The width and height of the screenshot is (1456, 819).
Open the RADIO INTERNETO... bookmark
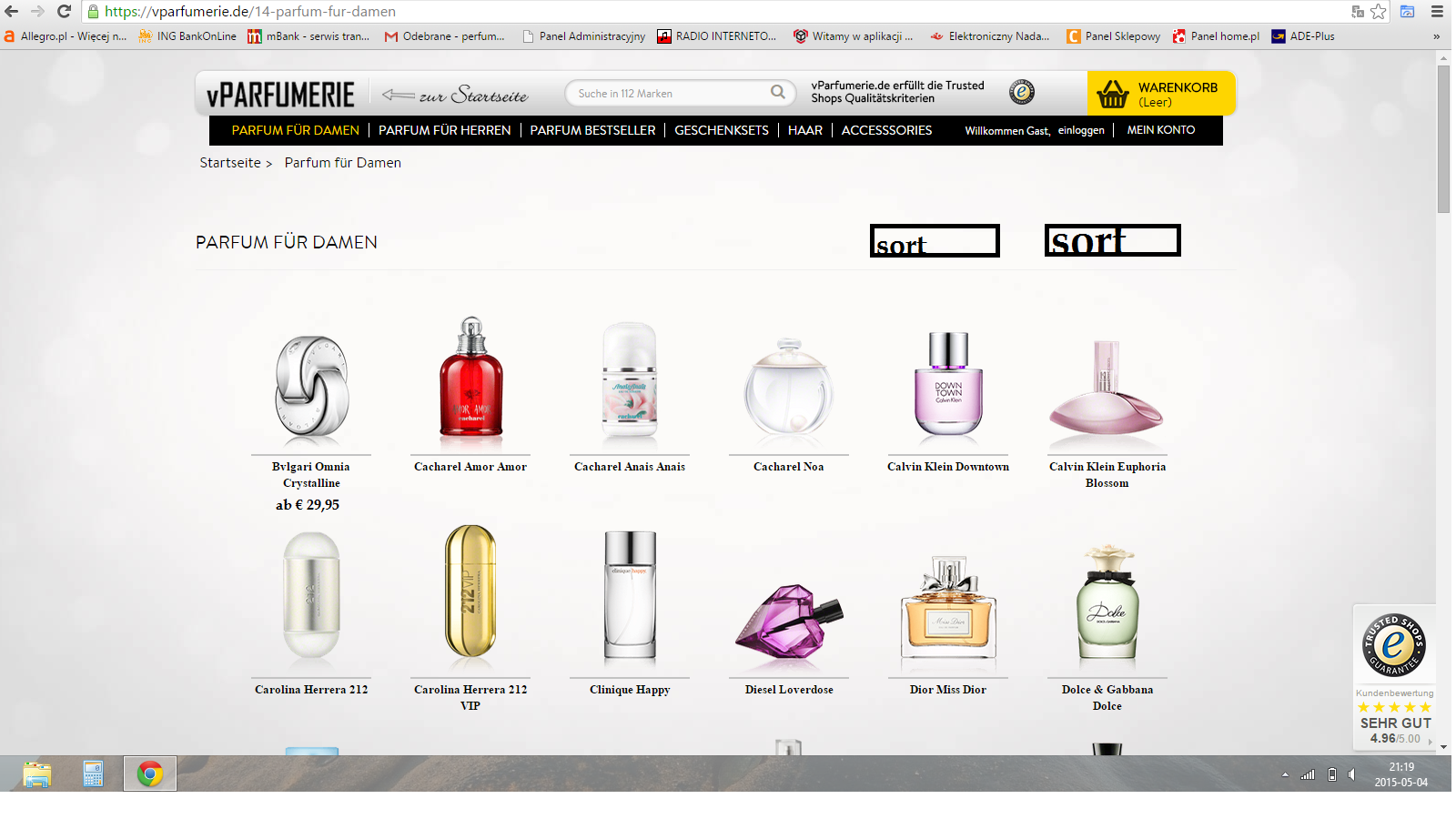click(717, 36)
